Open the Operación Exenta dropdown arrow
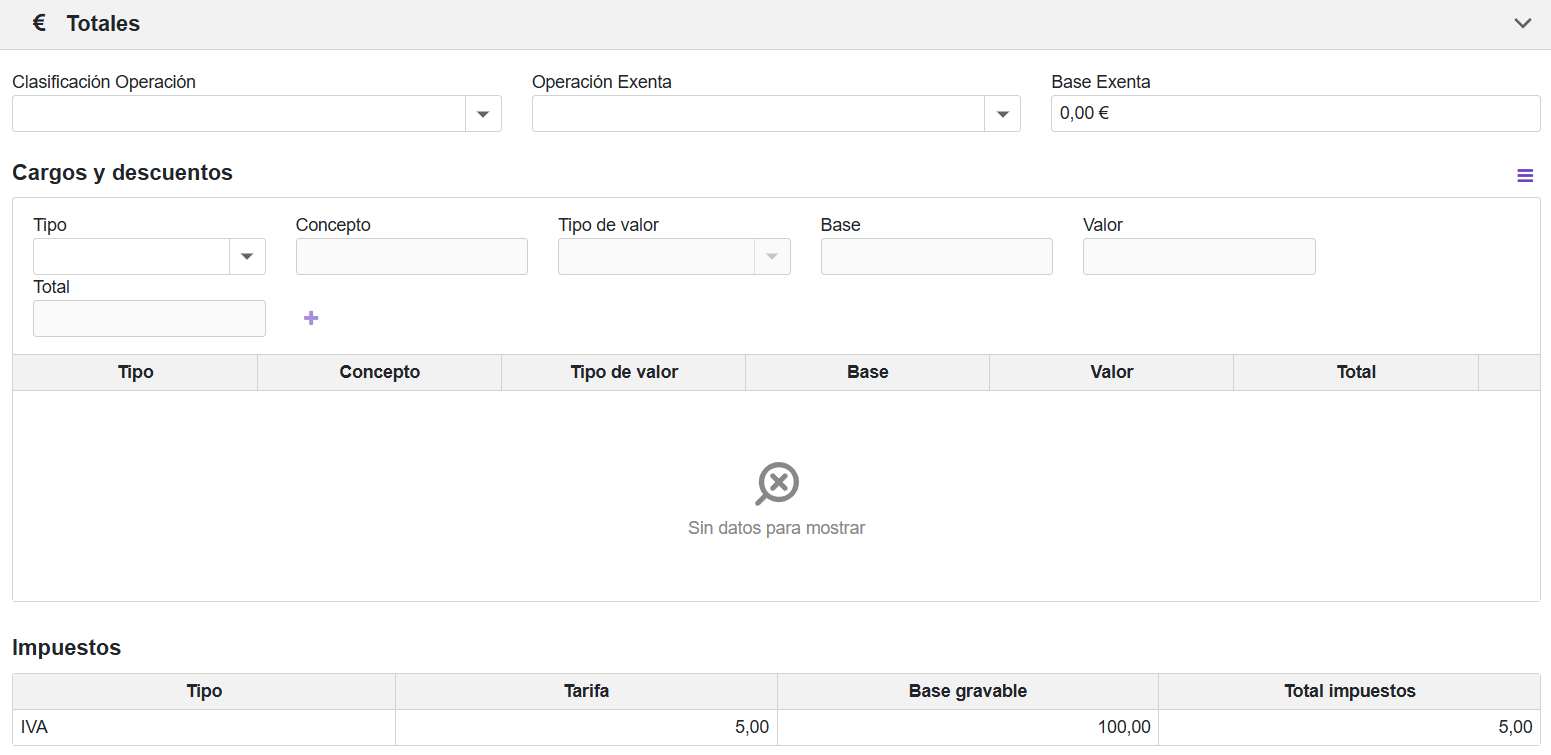1551x755 pixels. coord(1002,114)
